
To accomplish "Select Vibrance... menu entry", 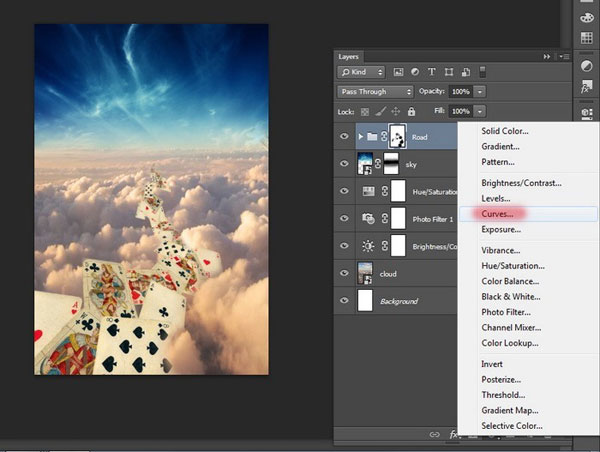I will (x=501, y=250).
